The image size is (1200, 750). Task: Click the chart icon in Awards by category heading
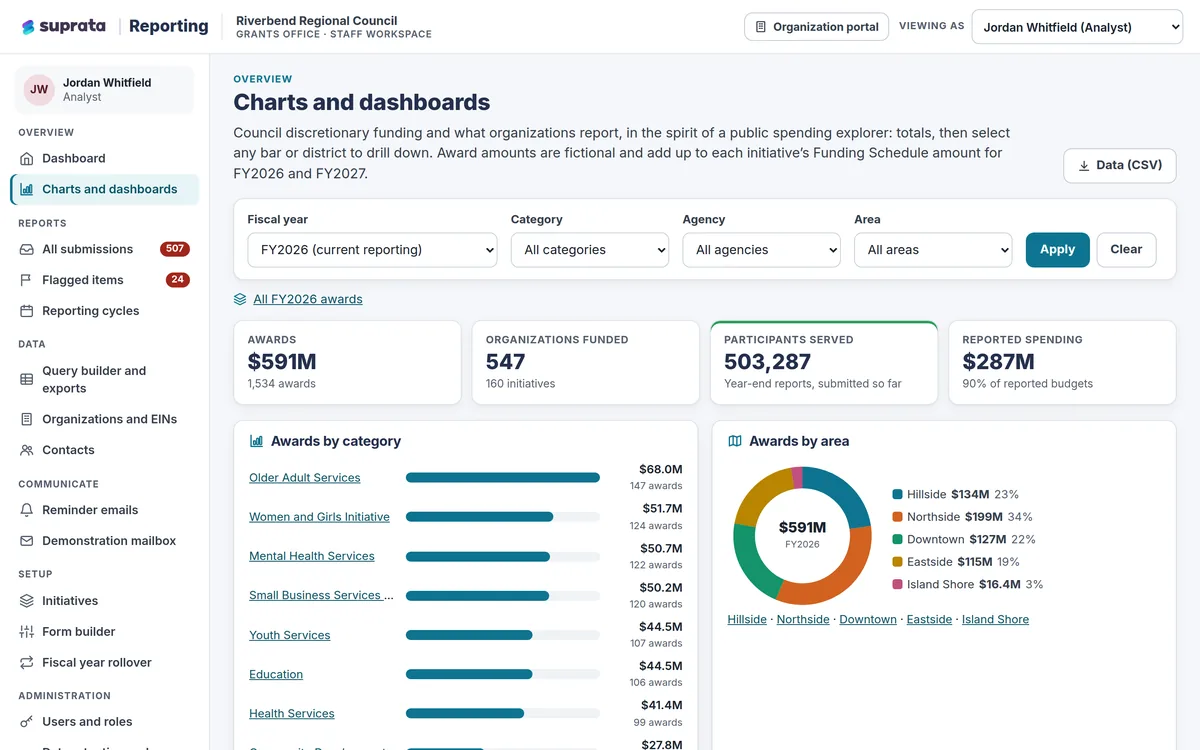(257, 441)
